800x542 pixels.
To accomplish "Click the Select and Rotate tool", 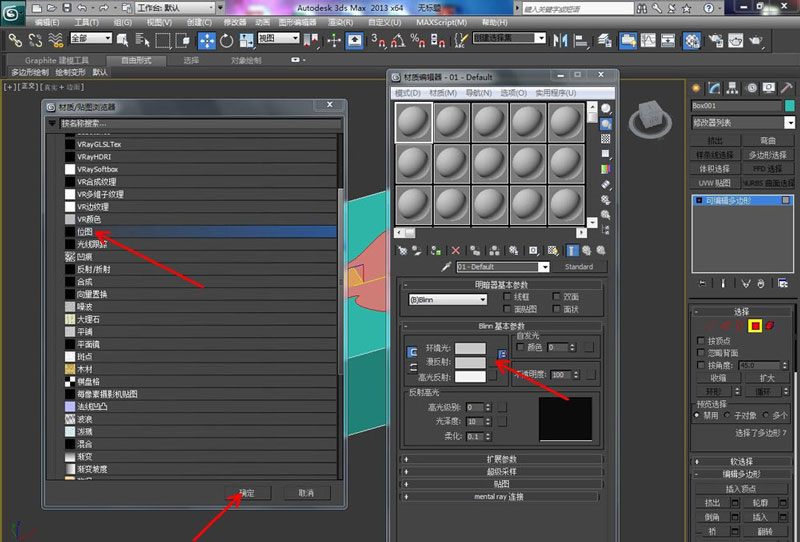I will pos(227,41).
